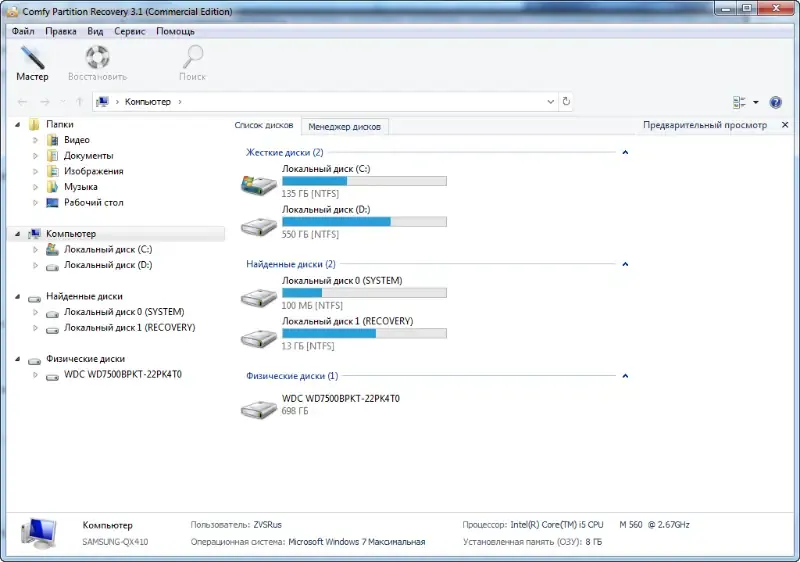Click the Физические диски (1) header
The image size is (800, 562).
(x=292, y=375)
